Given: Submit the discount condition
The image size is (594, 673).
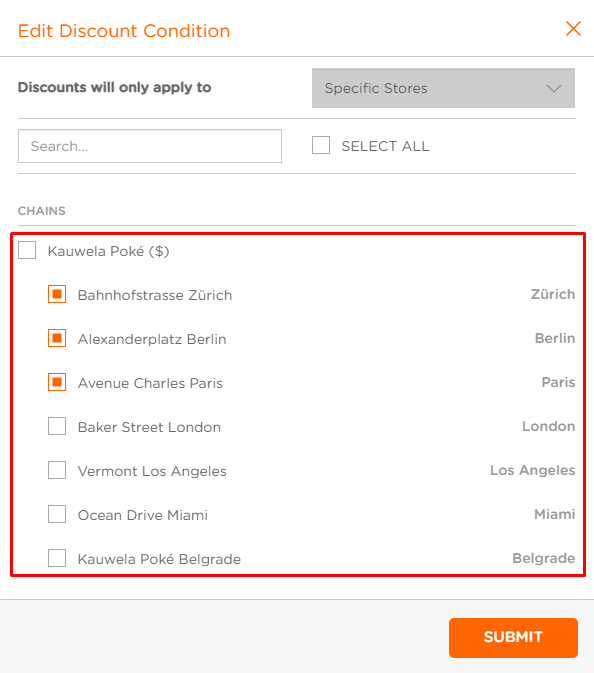Looking at the screenshot, I should tap(513, 638).
